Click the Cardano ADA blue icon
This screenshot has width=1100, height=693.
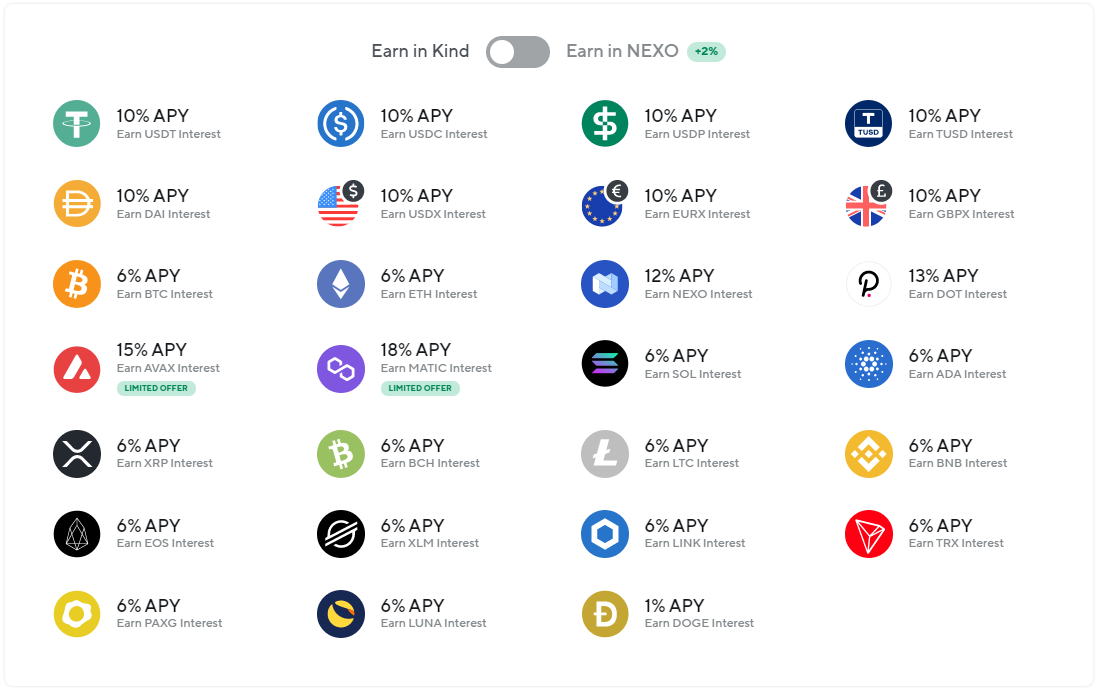pos(868,363)
